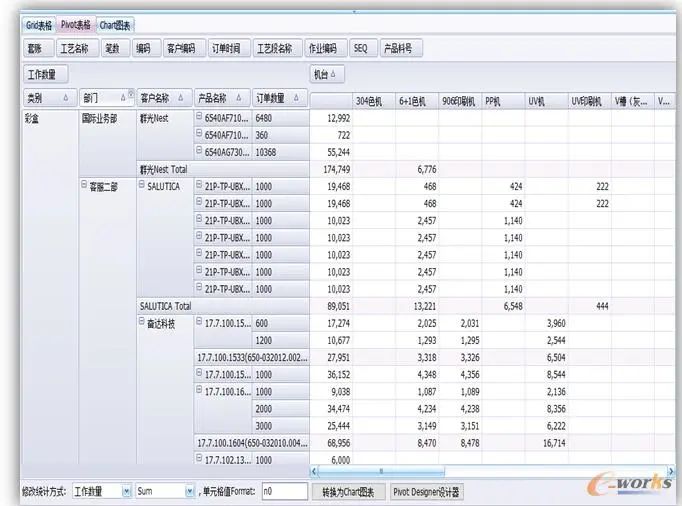
Task: Open the Chart图表 tab
Action: pos(115,24)
